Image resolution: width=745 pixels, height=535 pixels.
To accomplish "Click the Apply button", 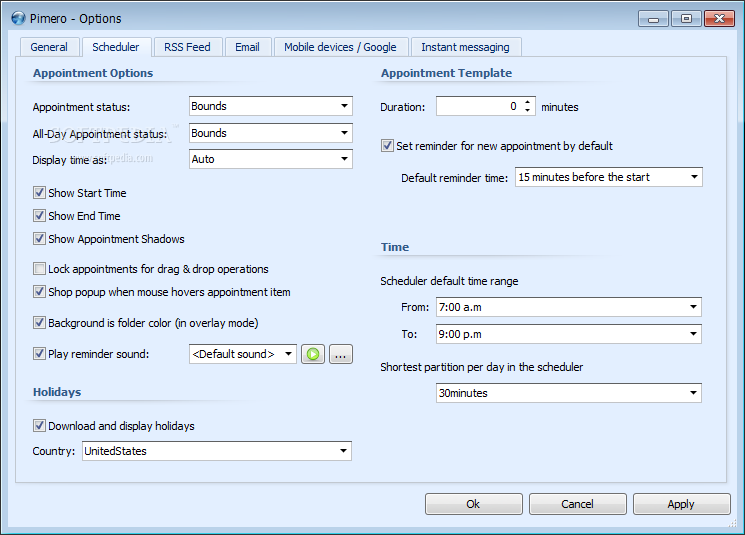I will 681,504.
